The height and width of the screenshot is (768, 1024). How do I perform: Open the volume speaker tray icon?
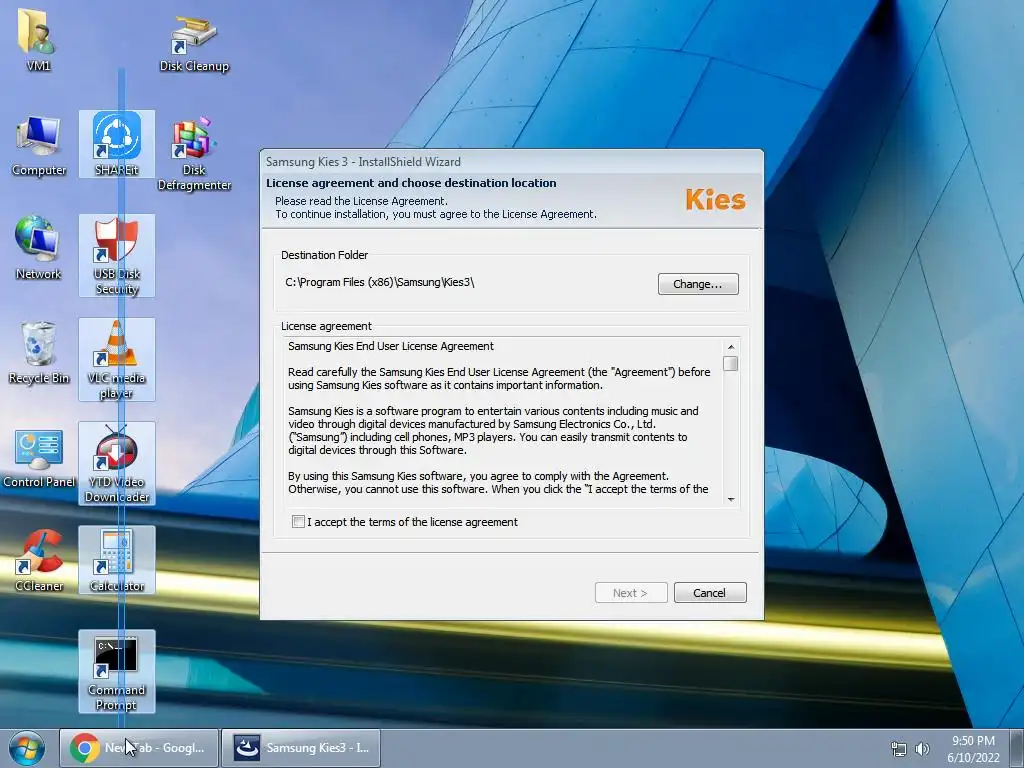pyautogui.click(x=922, y=749)
